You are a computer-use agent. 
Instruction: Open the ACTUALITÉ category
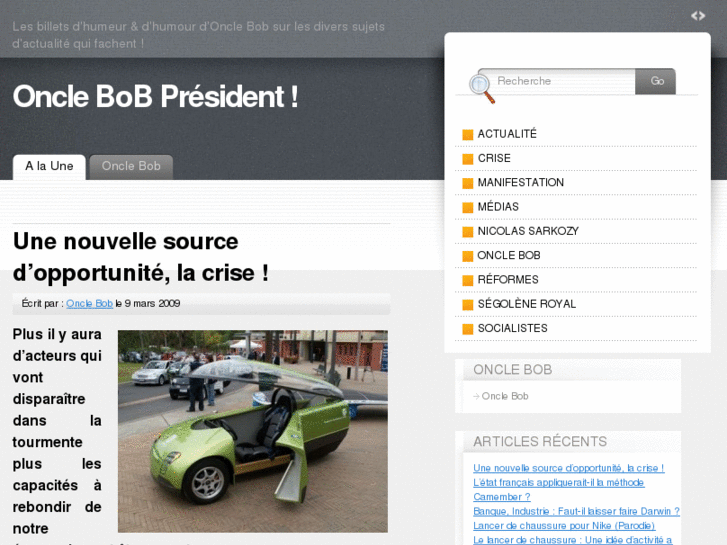pyautogui.click(x=507, y=134)
